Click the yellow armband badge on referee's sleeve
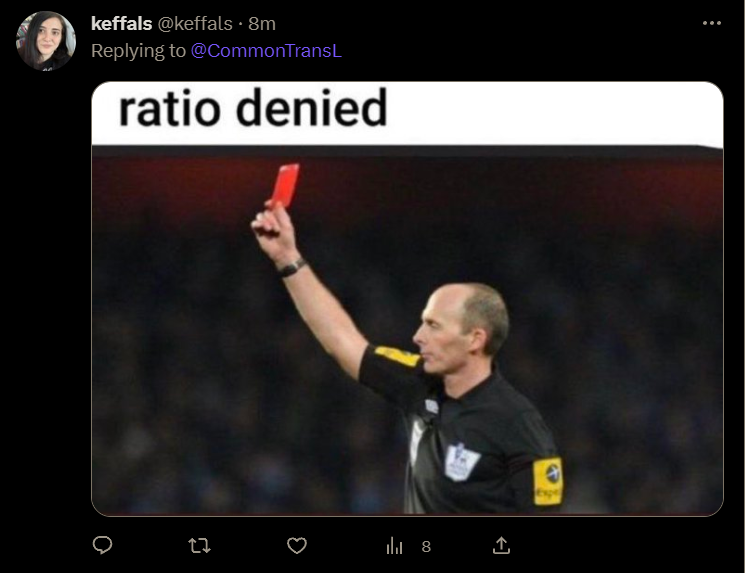The width and height of the screenshot is (745, 573). coord(548,481)
